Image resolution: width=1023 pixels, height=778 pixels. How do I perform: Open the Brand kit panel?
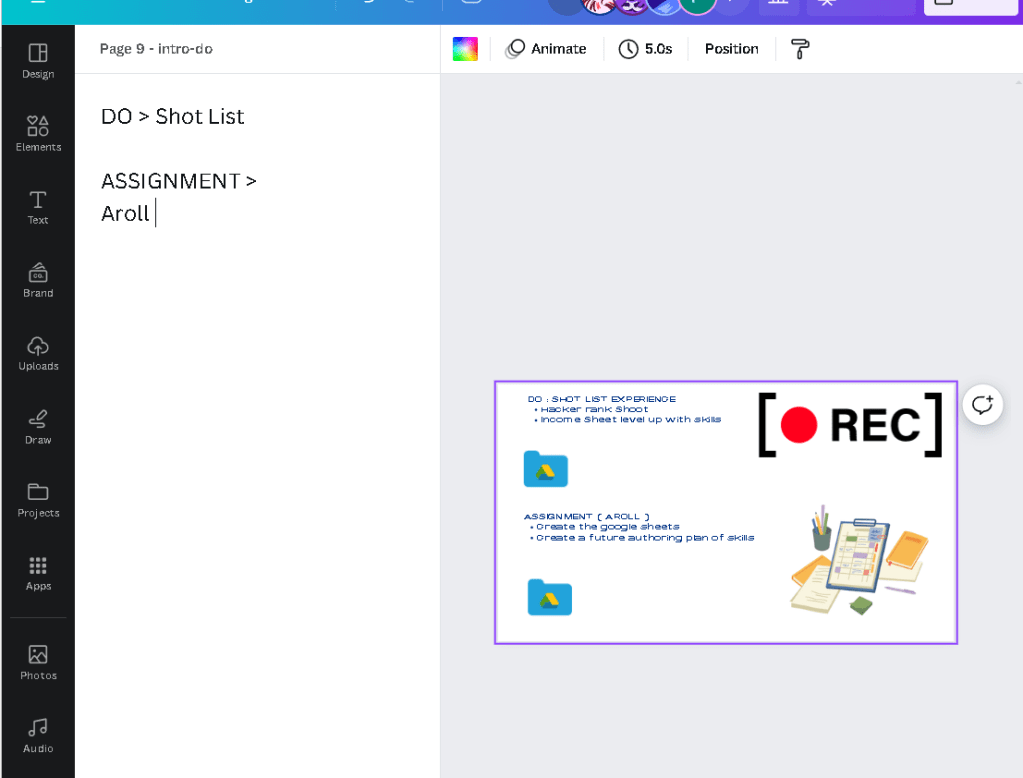[x=38, y=280]
